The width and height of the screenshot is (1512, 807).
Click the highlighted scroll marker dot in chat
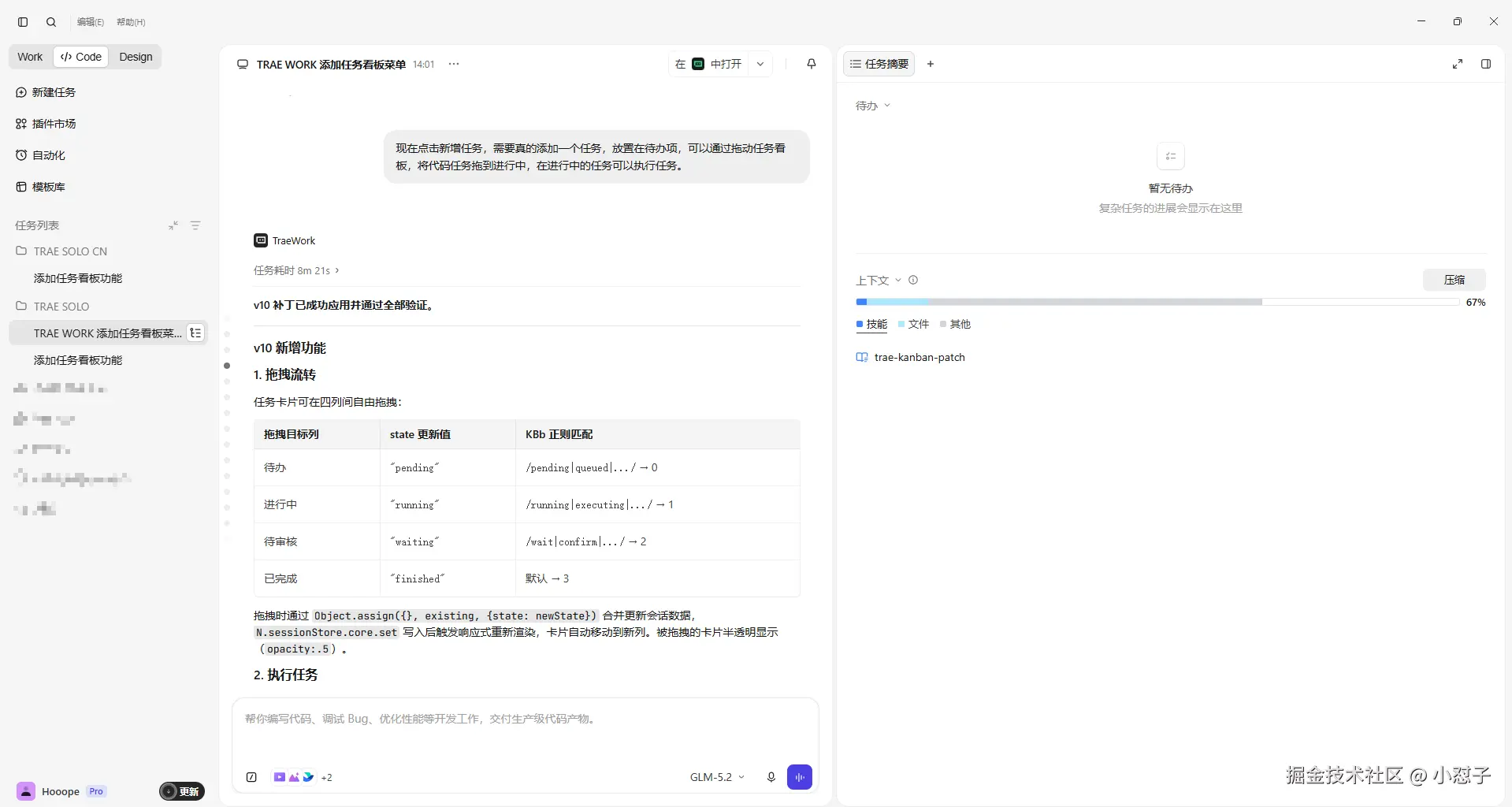(227, 366)
